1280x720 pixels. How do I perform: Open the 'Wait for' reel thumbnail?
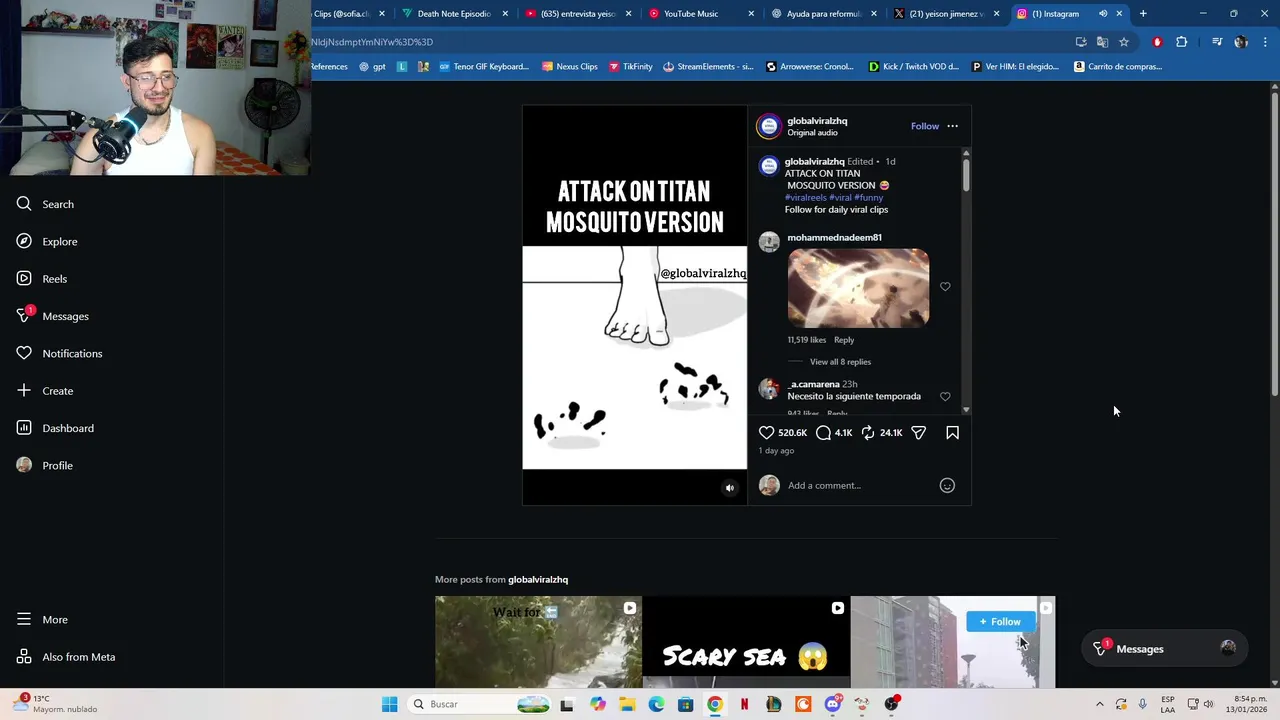coord(538,642)
